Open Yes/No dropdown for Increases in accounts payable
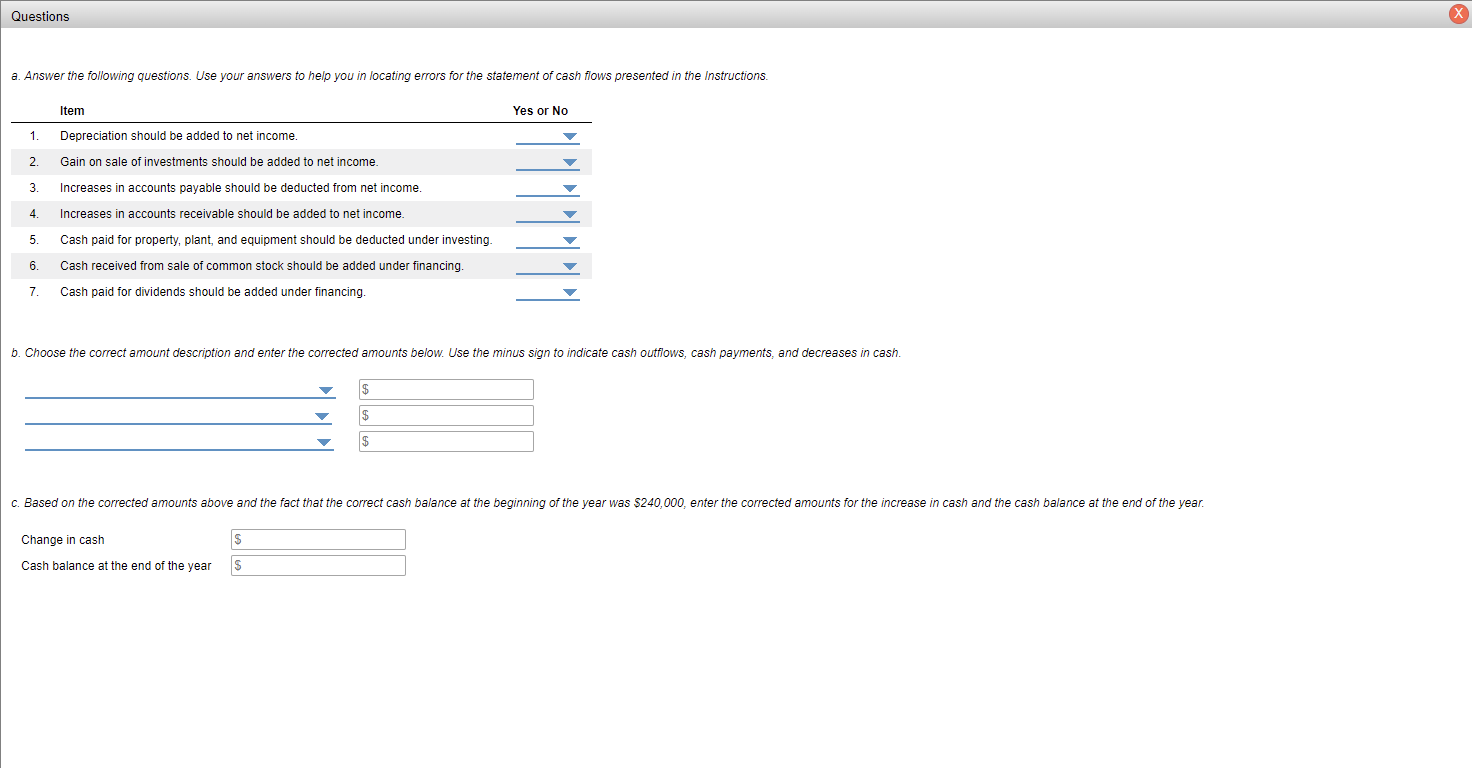The image size is (1472, 768). (548, 188)
